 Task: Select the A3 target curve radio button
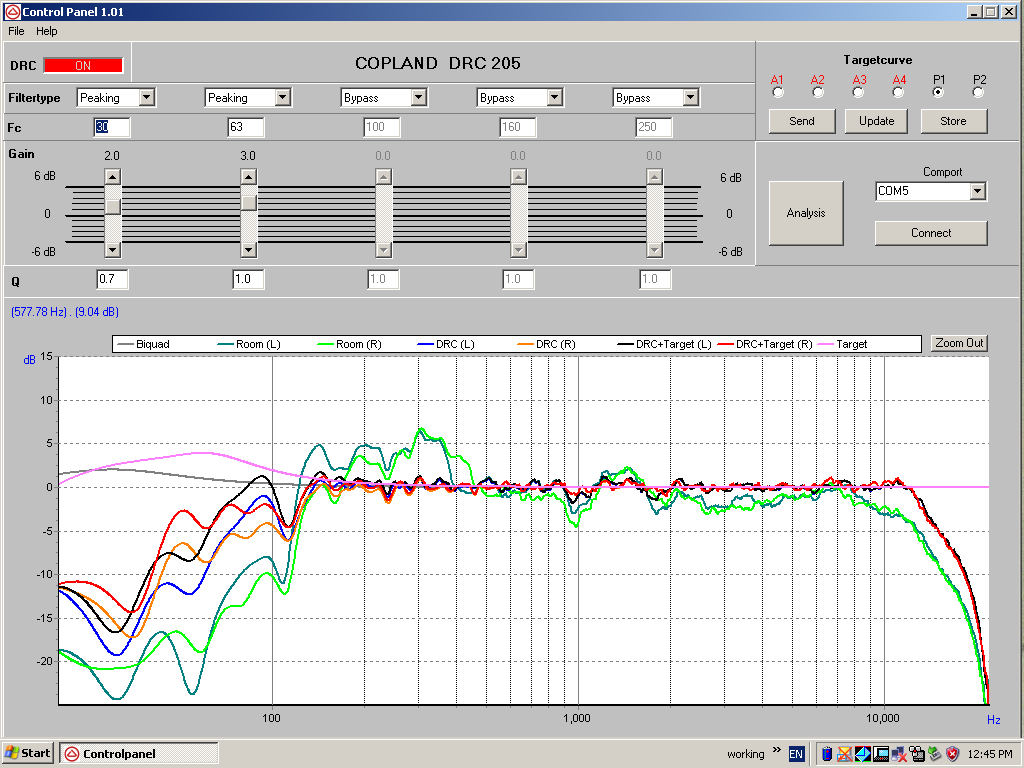pyautogui.click(x=858, y=93)
